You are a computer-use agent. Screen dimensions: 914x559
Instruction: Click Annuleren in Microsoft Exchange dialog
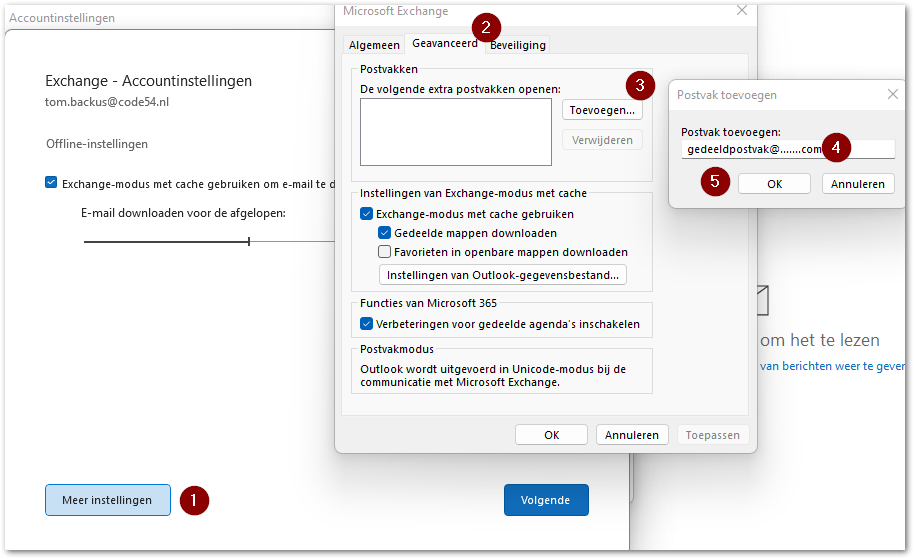[632, 435]
